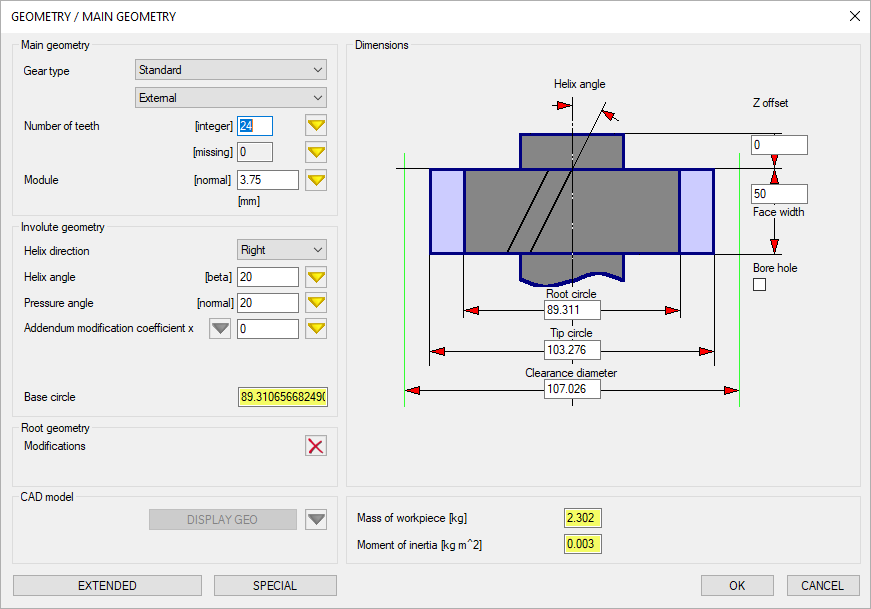Click the Face width input field

[779, 194]
